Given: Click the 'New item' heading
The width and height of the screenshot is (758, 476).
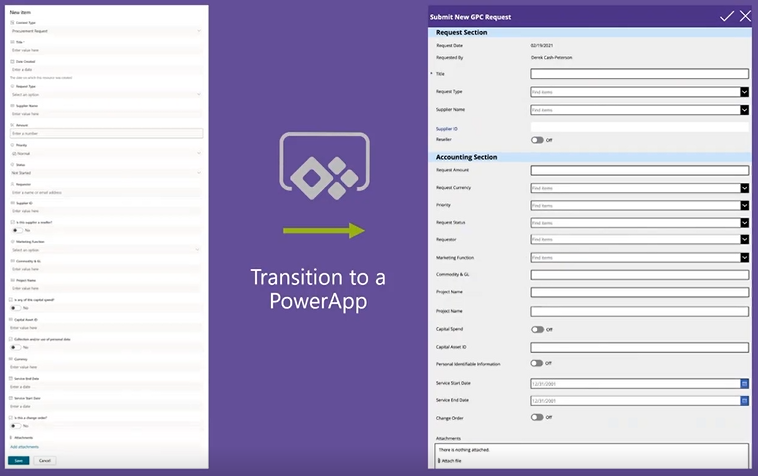Looking at the screenshot, I should point(20,12).
